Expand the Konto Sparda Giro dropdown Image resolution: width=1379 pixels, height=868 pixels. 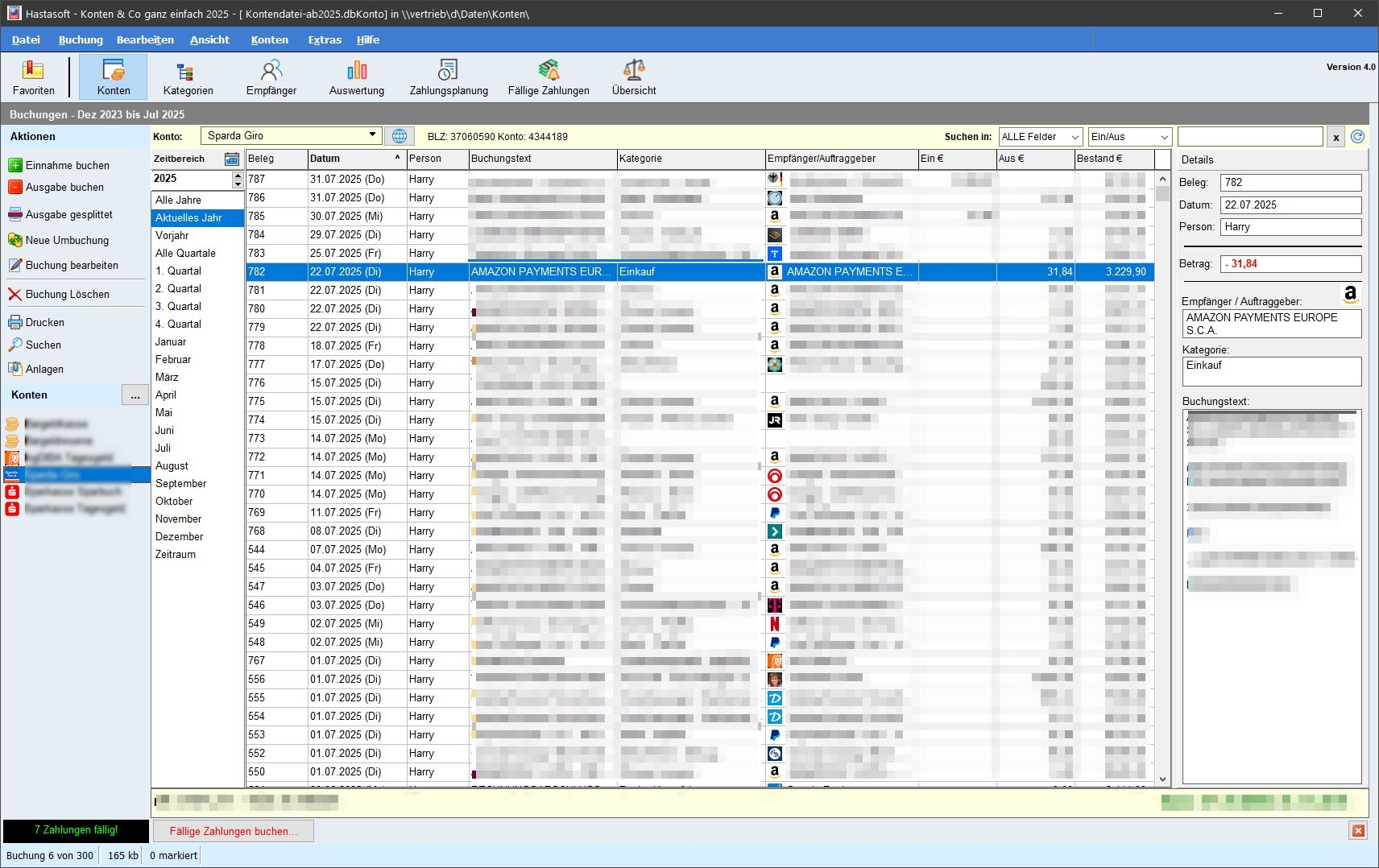372,135
